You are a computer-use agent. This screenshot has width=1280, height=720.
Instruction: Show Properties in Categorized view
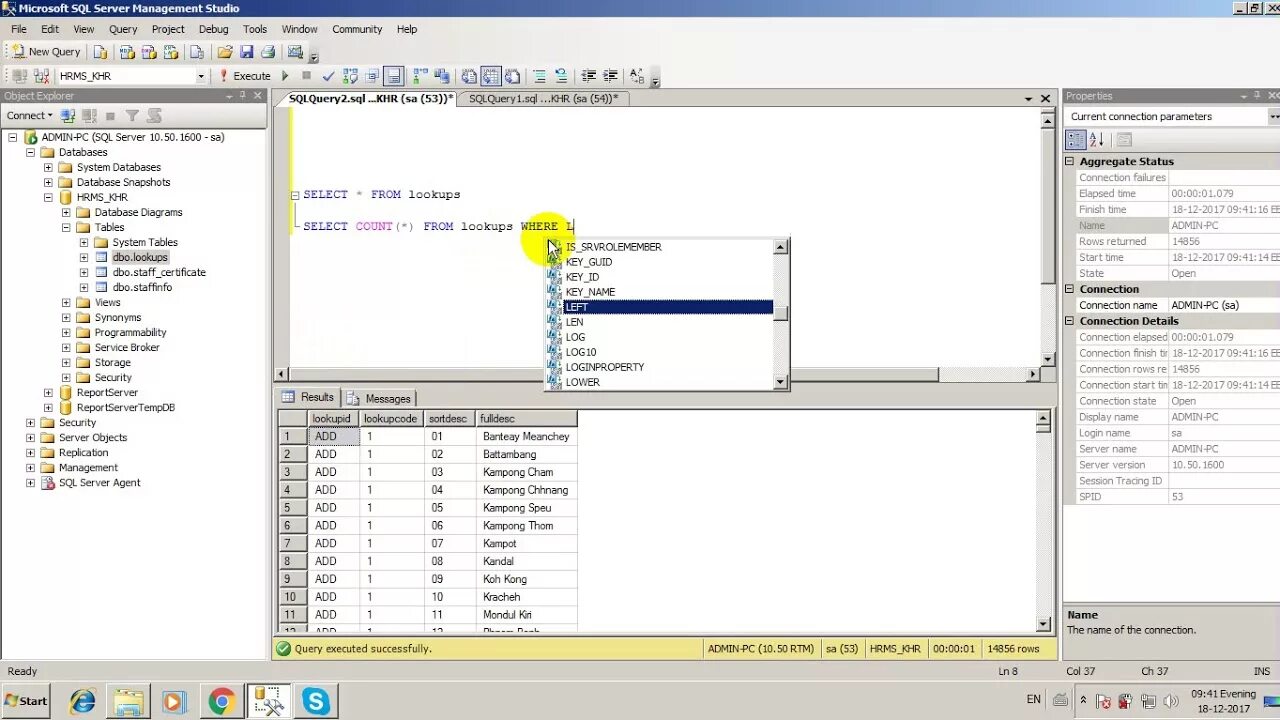point(1075,140)
